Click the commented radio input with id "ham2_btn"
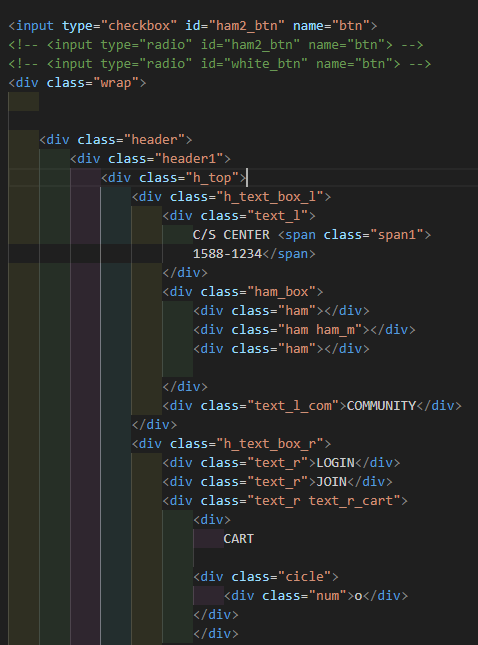This screenshot has height=645, width=478. (x=216, y=45)
